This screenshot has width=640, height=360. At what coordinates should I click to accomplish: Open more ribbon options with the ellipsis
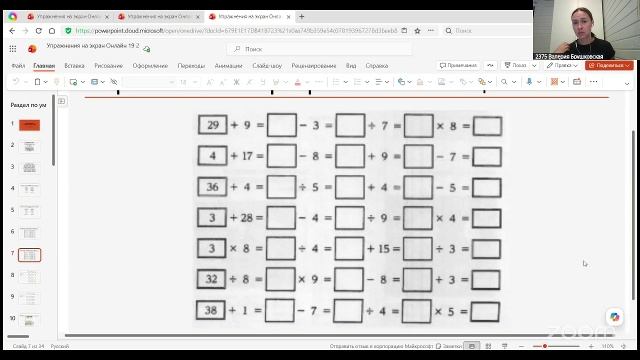point(594,82)
